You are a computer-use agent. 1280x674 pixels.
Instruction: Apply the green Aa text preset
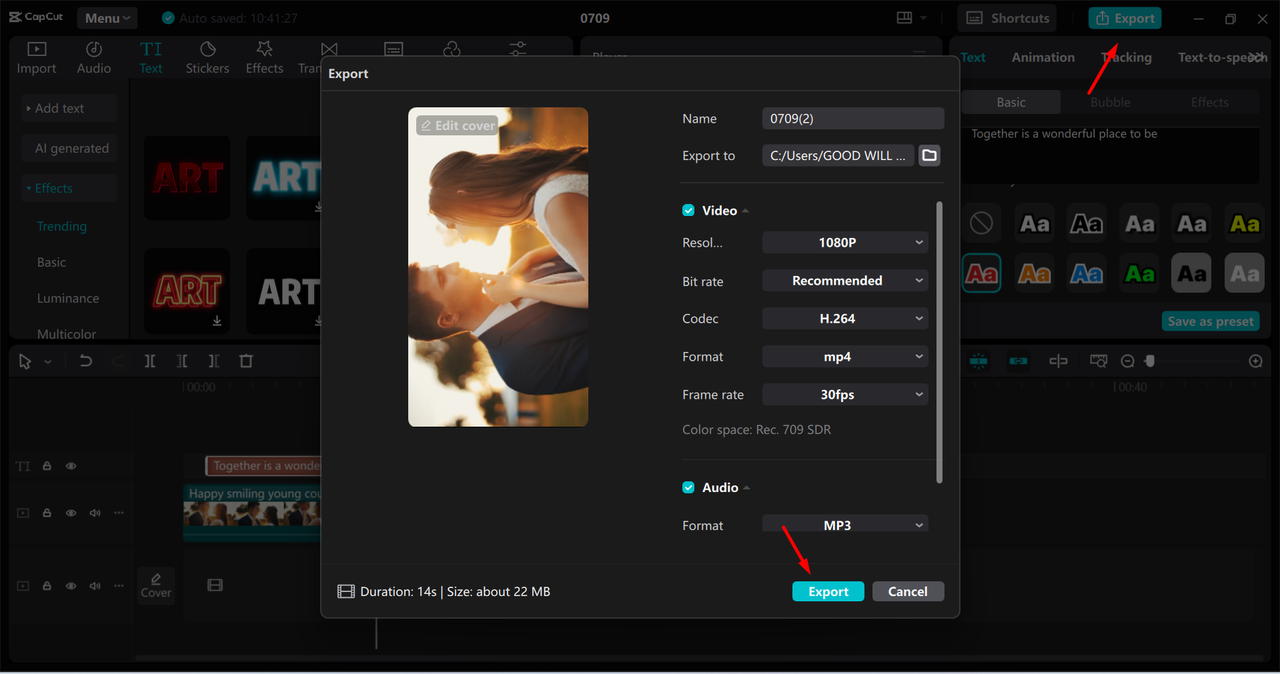click(1140, 273)
